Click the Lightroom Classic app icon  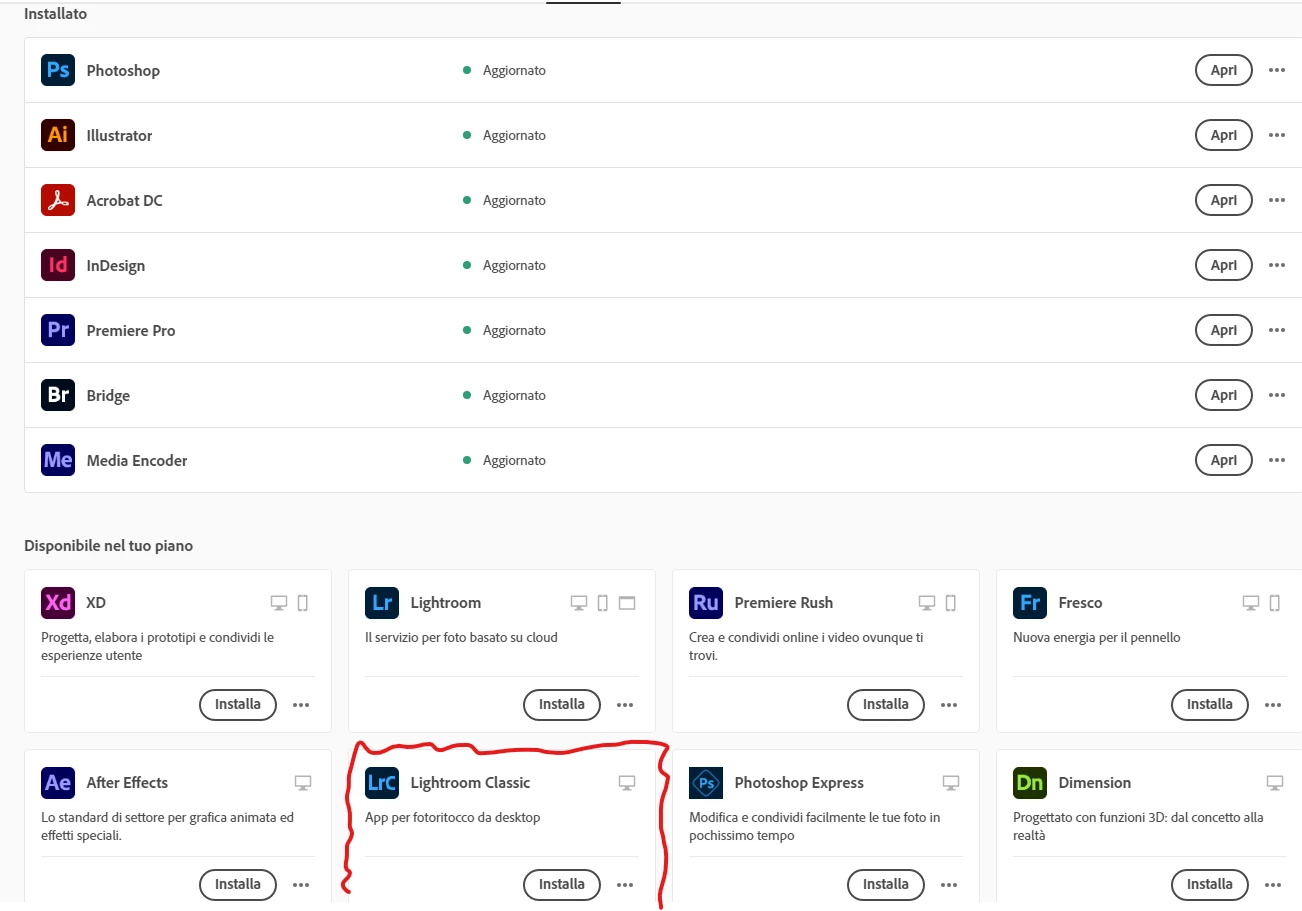382,783
